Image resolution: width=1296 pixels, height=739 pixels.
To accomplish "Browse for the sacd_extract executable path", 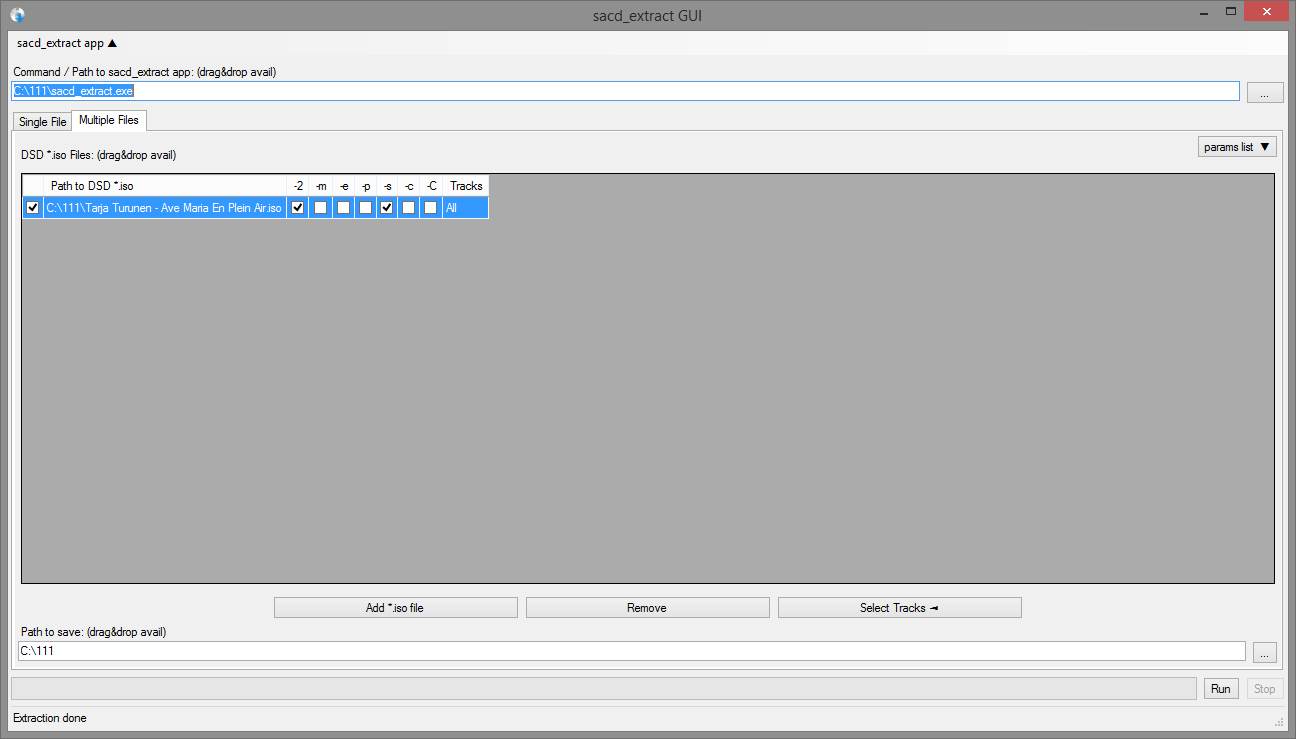I will [1264, 92].
